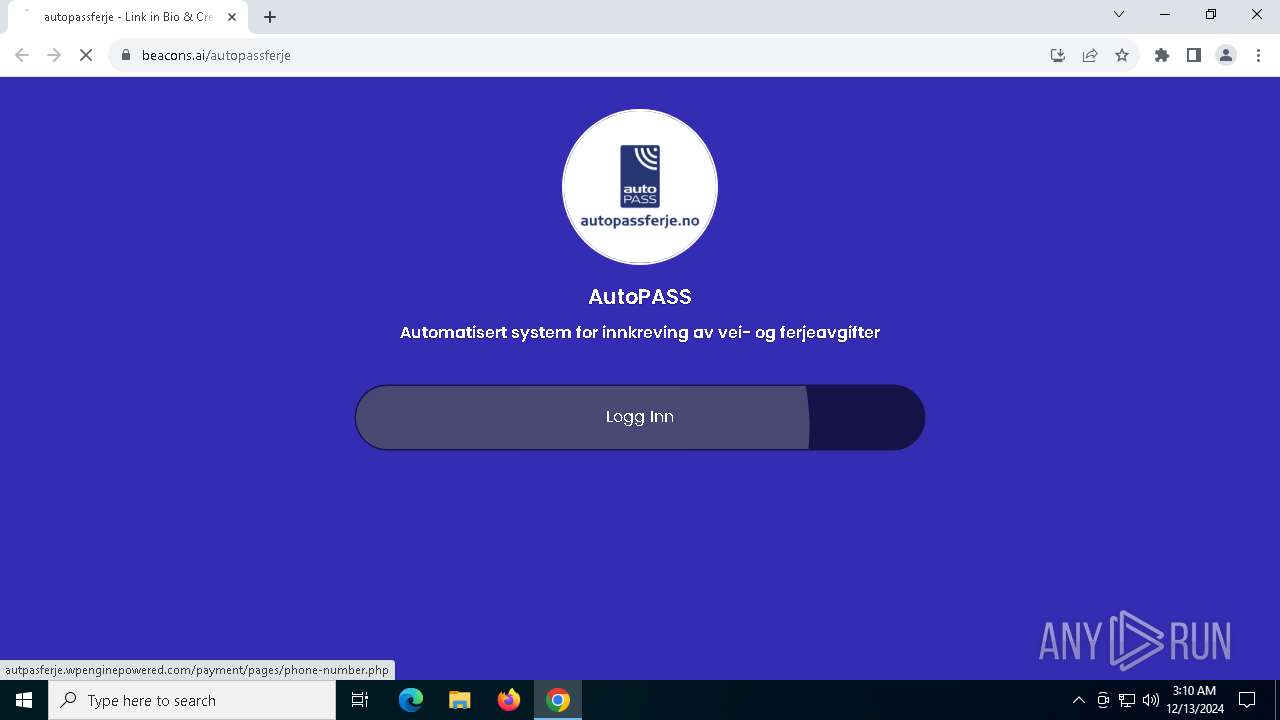Install app via the download icon in address bar
The image size is (1280, 720).
[x=1058, y=55]
